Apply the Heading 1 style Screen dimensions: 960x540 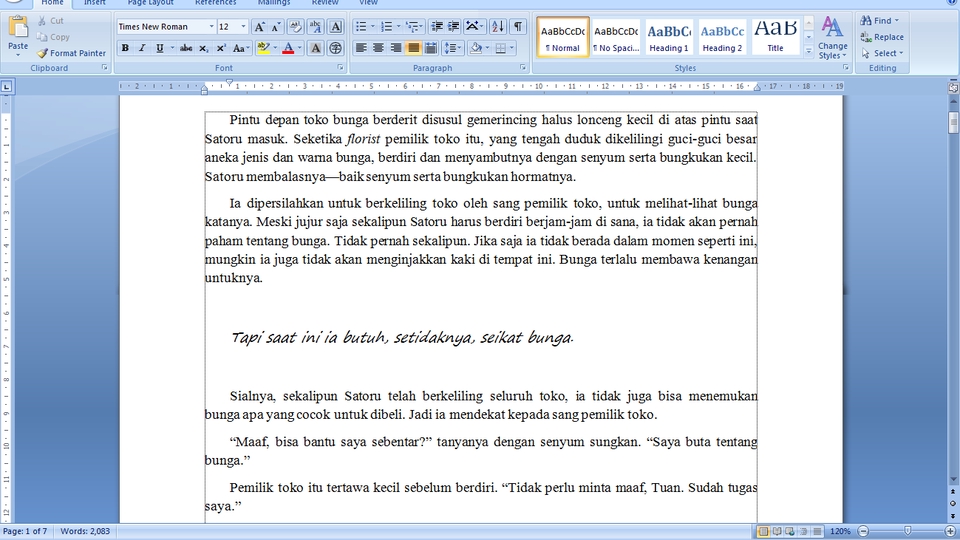pos(669,37)
